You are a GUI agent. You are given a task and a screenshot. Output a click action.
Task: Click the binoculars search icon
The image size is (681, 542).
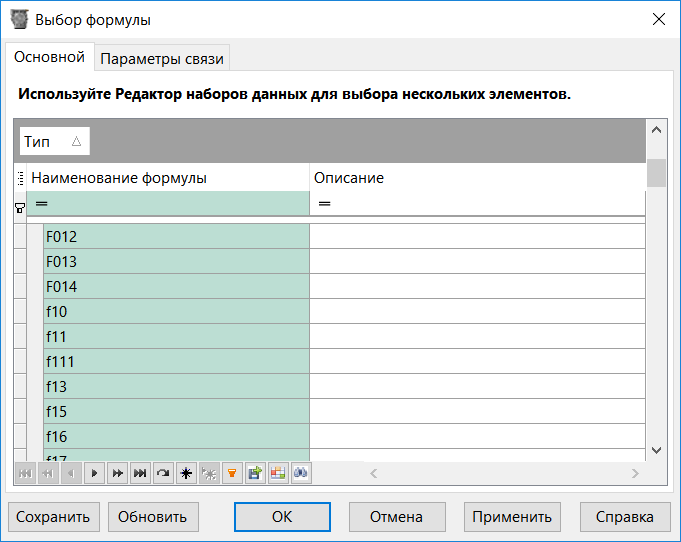pos(301,473)
